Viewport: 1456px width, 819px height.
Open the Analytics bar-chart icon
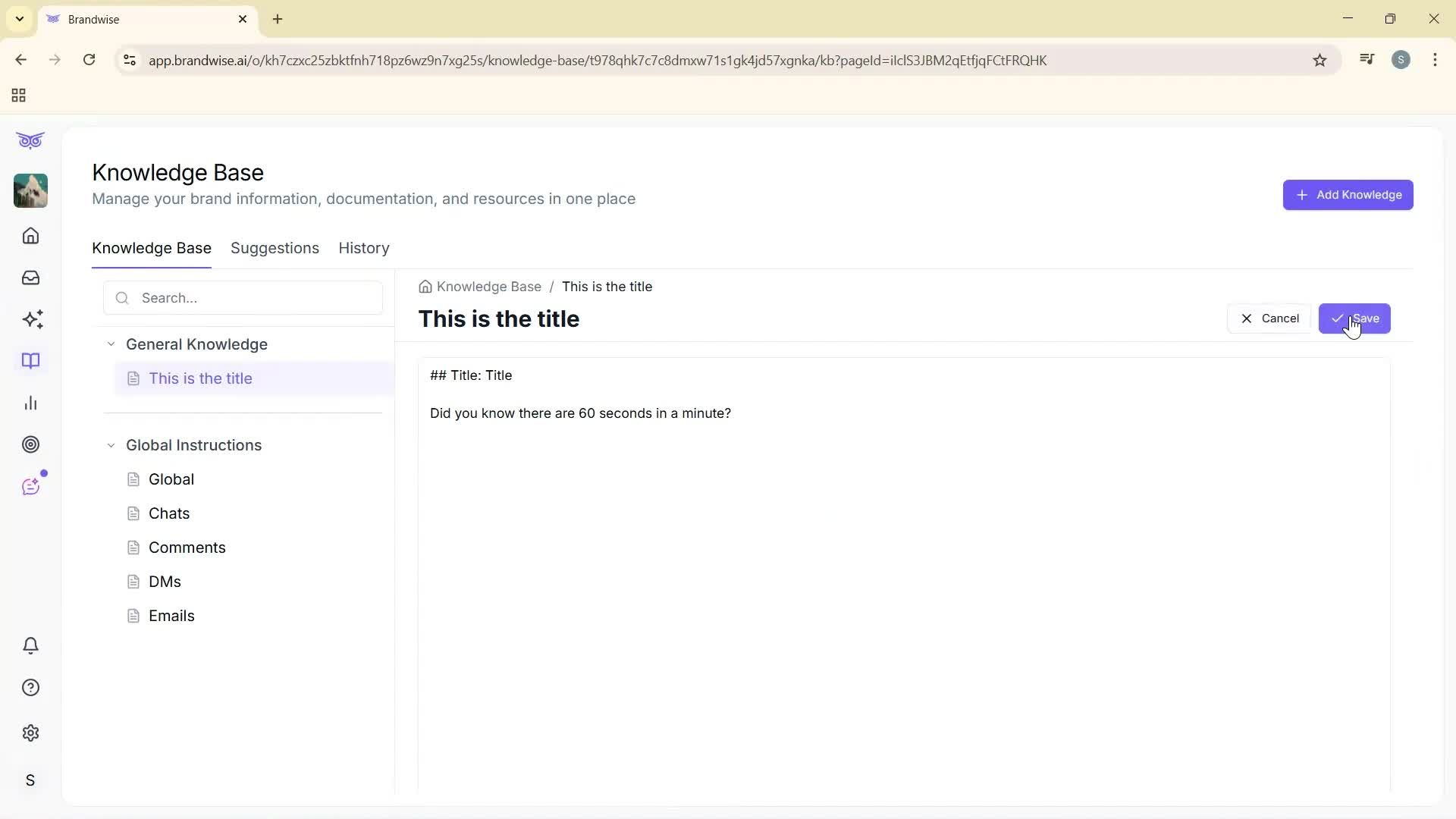click(x=30, y=403)
